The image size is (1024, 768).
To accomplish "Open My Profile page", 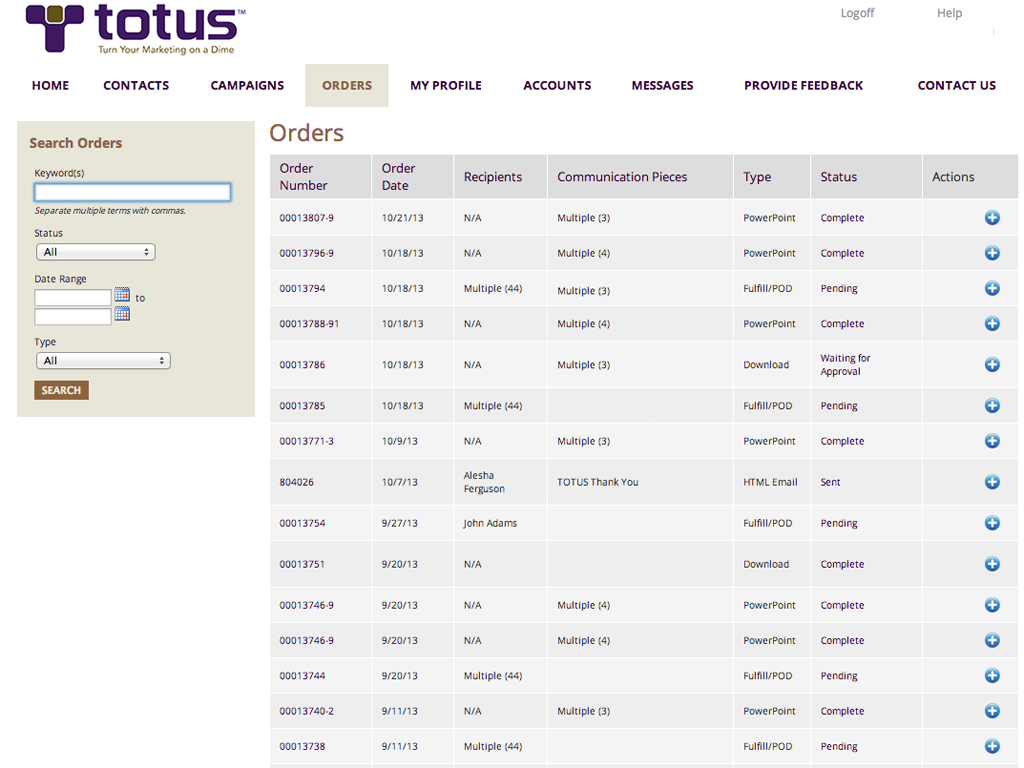I will [x=446, y=86].
